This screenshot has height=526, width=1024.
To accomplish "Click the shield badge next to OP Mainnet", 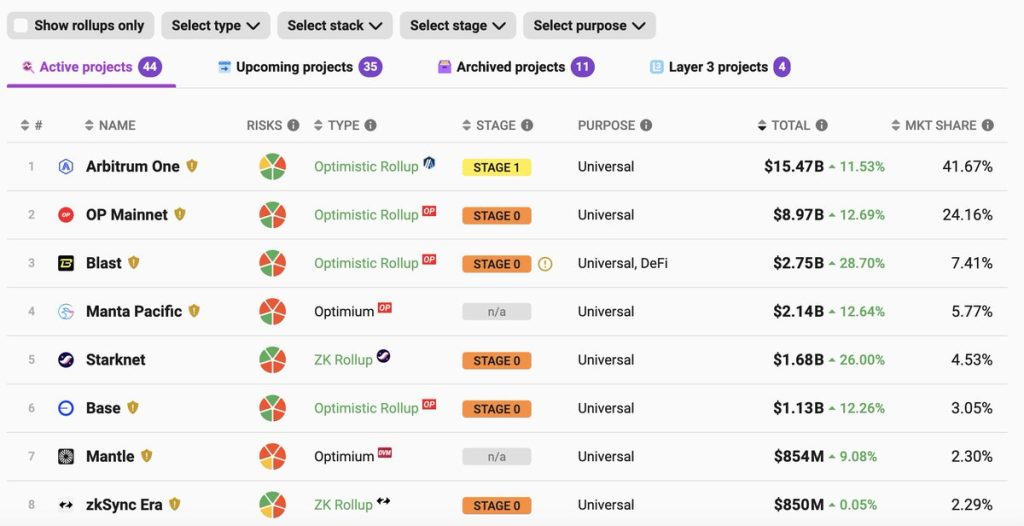I will [x=180, y=214].
